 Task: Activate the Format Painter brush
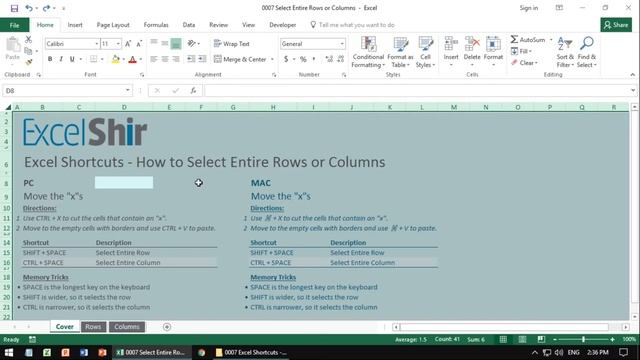tap(28, 62)
